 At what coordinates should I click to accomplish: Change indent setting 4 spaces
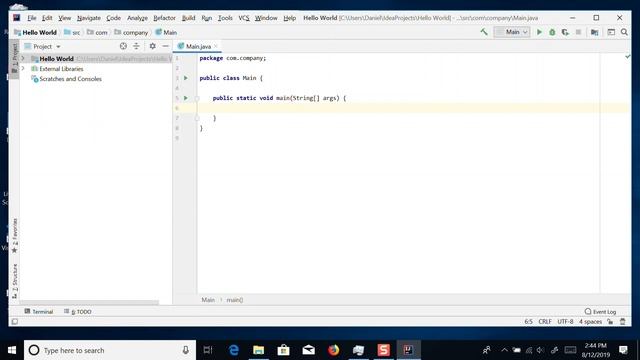(590, 322)
